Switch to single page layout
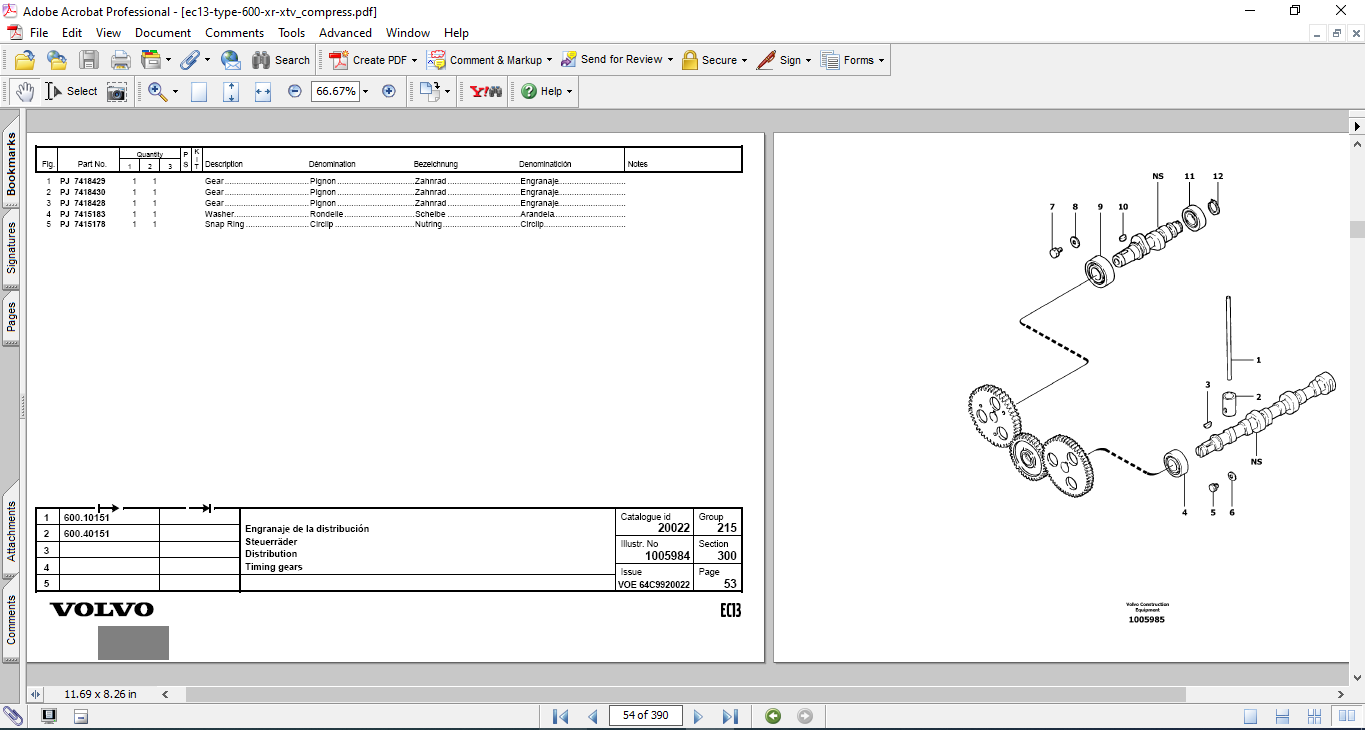 pos(1251,716)
